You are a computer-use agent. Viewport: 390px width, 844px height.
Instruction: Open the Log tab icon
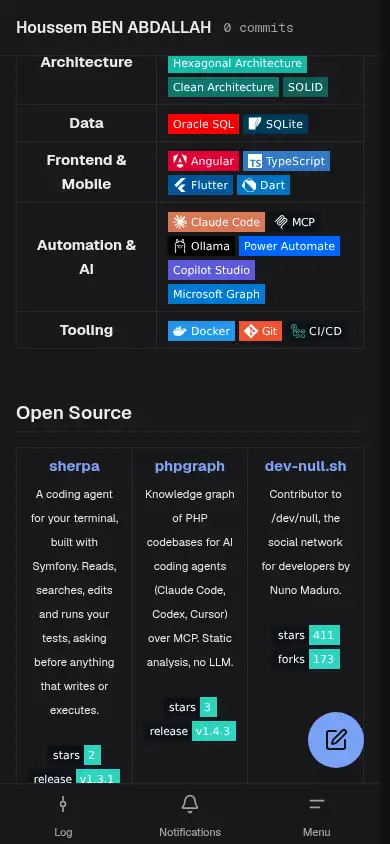click(63, 805)
